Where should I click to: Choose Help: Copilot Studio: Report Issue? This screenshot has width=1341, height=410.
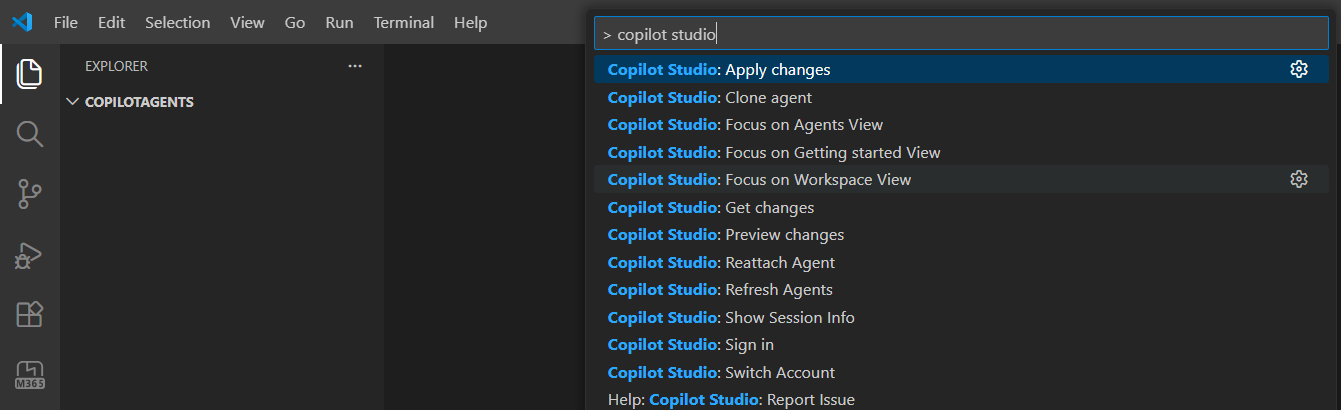point(731,400)
